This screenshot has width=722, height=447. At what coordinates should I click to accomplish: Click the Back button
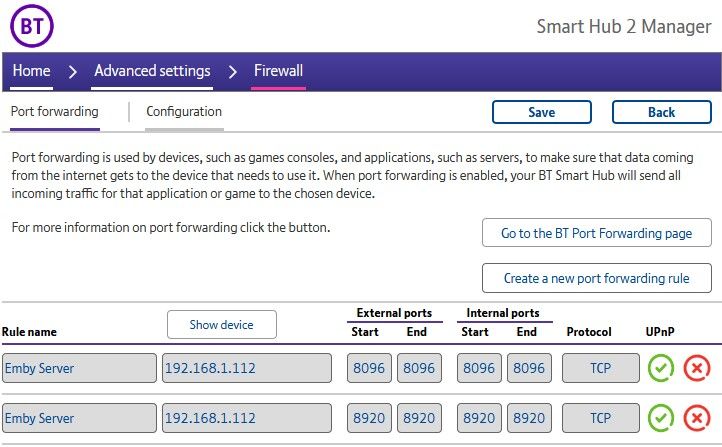661,112
